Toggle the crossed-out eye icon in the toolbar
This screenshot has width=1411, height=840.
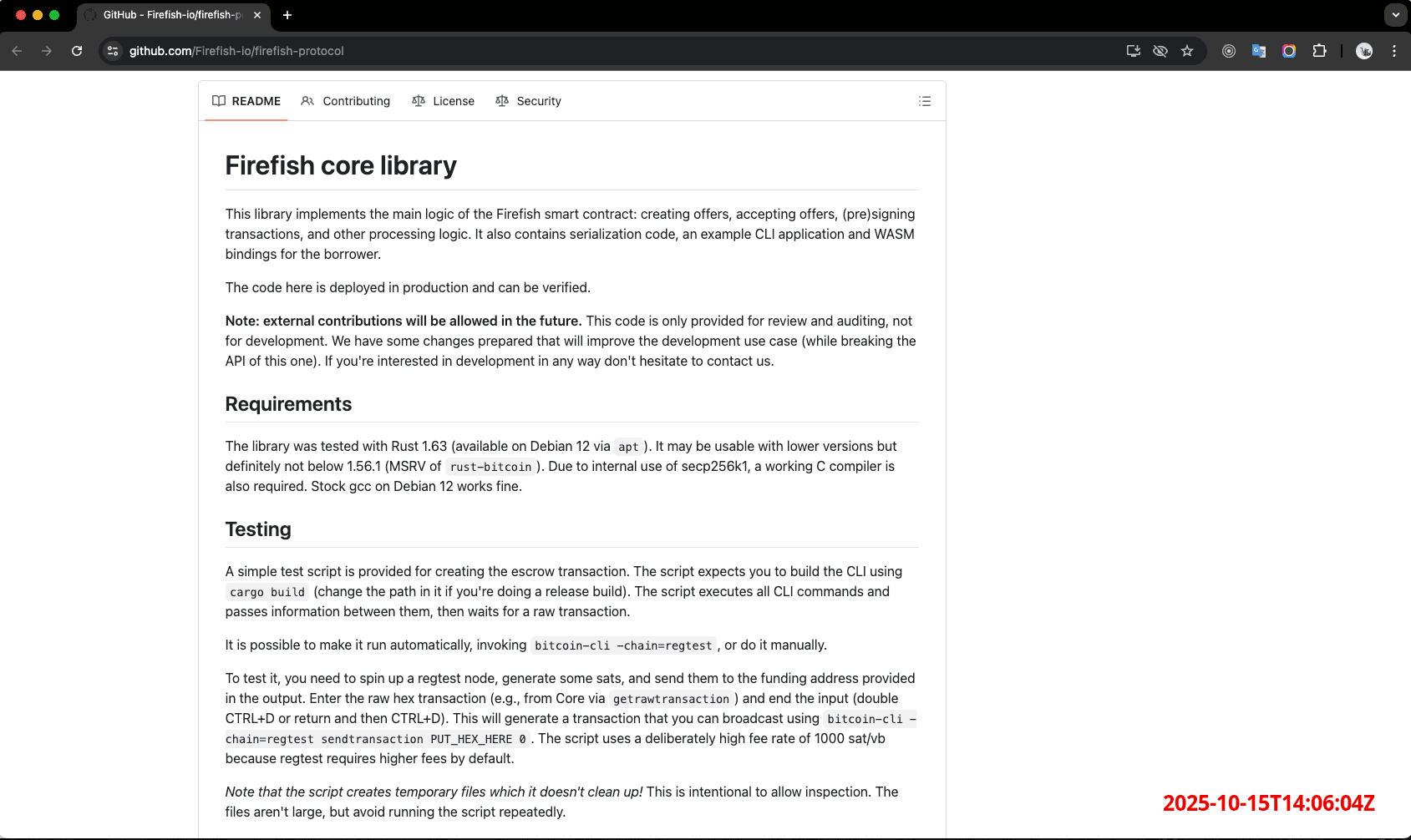pos(1160,51)
